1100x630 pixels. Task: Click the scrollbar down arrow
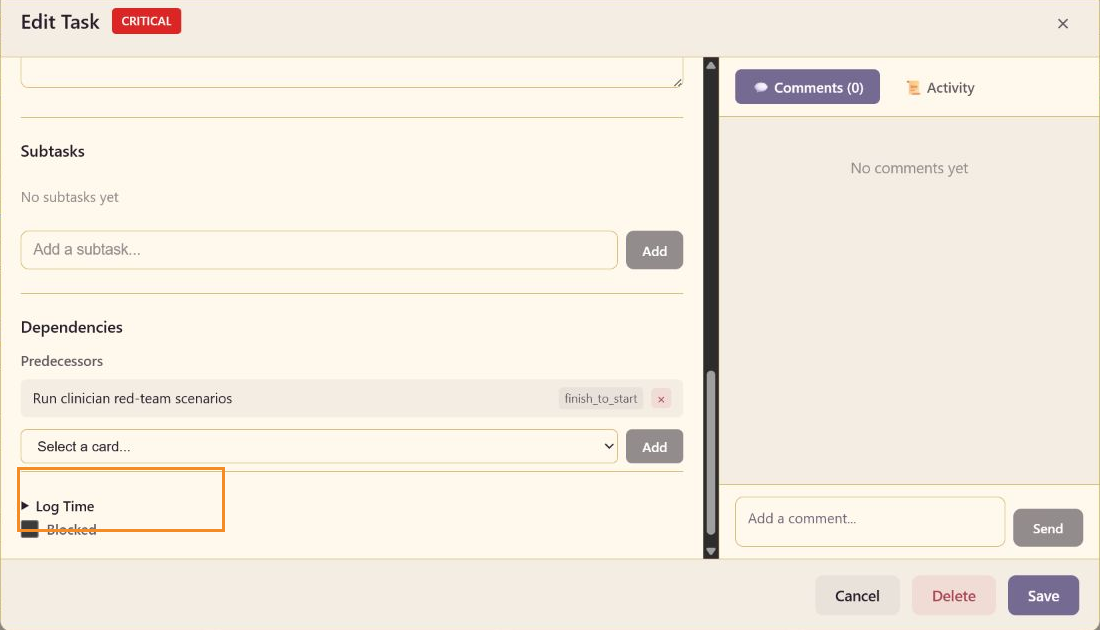(711, 551)
